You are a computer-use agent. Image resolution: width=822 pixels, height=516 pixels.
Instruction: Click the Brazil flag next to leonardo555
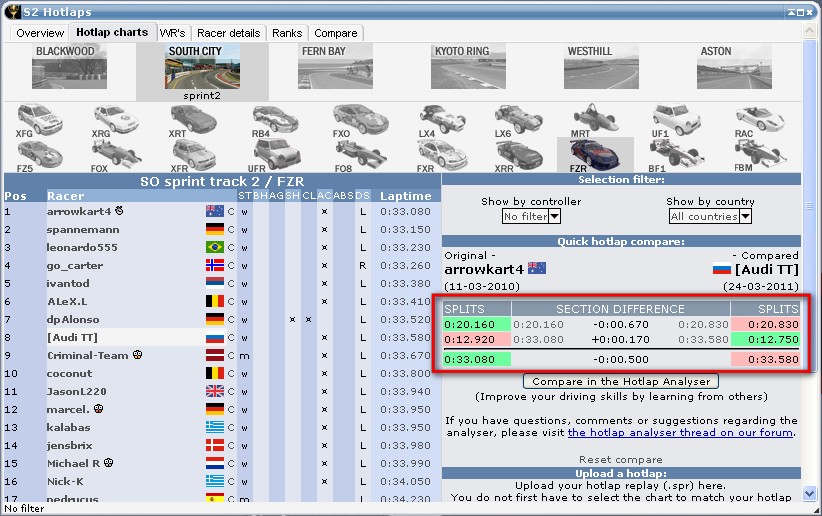pyautogui.click(x=214, y=247)
